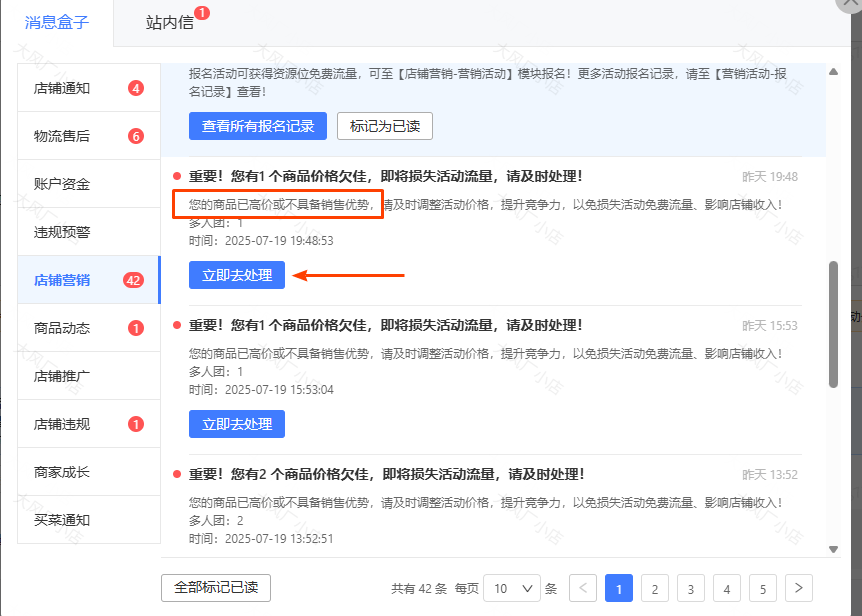Screen dimensions: 862x616
Task: Open 店铺通知 category in sidebar
Action: point(62,88)
